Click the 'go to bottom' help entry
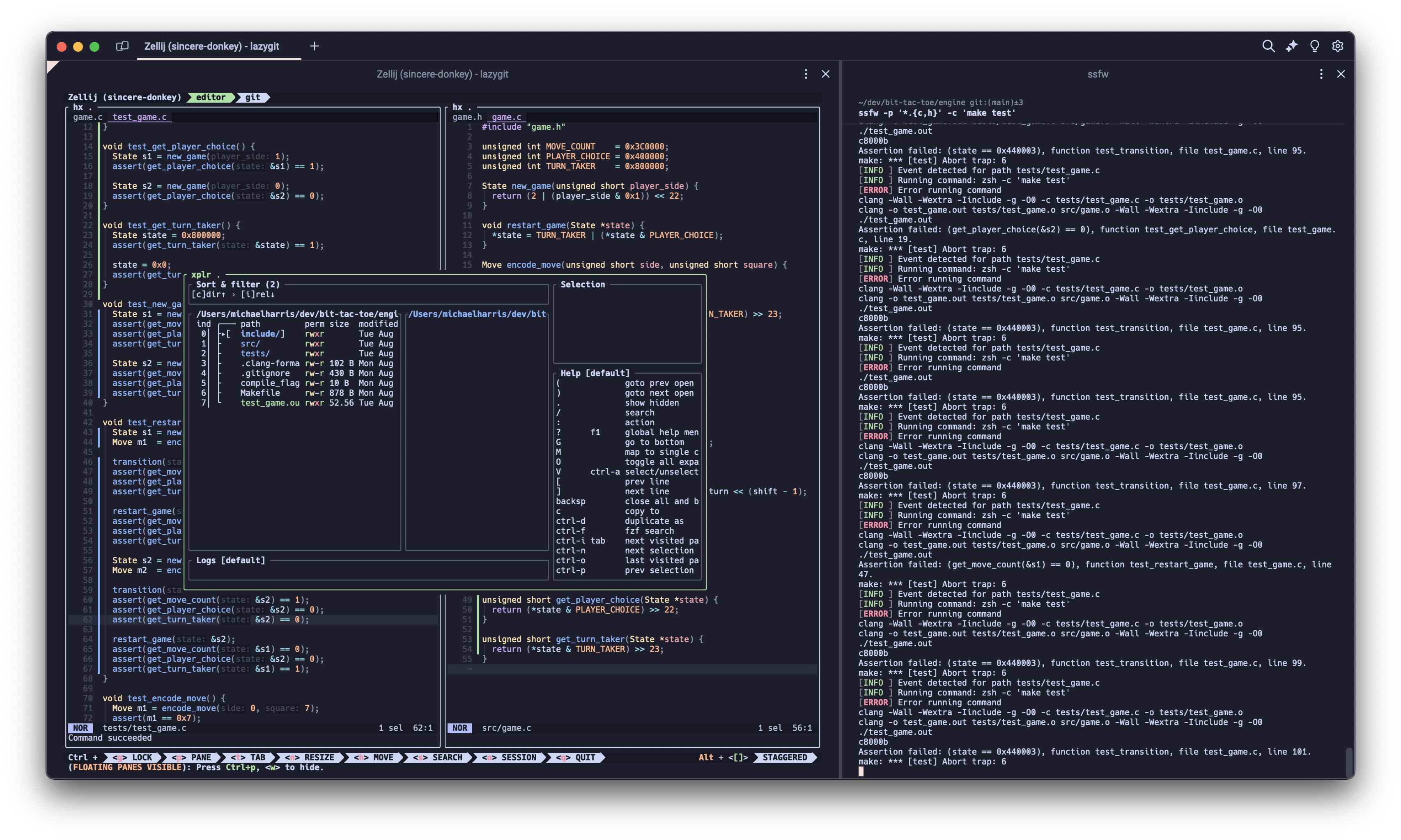The image size is (1401, 840). [654, 442]
